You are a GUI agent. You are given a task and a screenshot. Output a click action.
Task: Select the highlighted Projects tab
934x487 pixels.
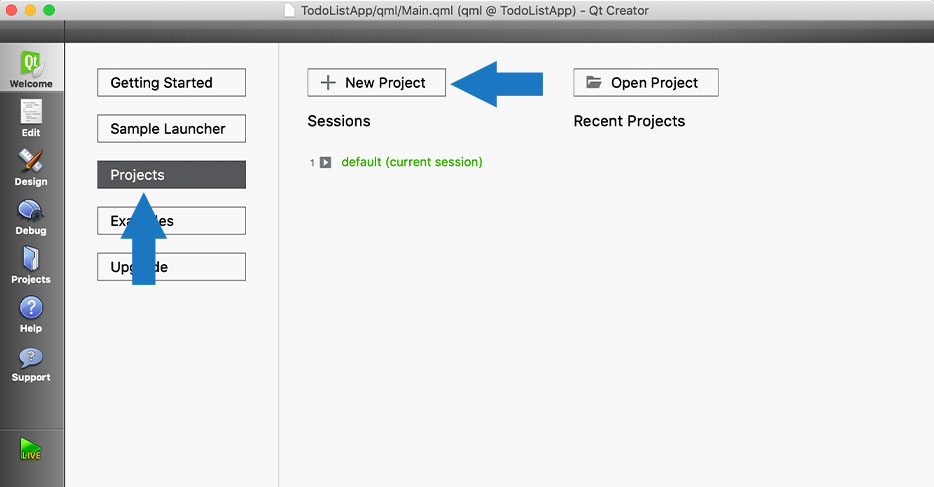tap(172, 174)
